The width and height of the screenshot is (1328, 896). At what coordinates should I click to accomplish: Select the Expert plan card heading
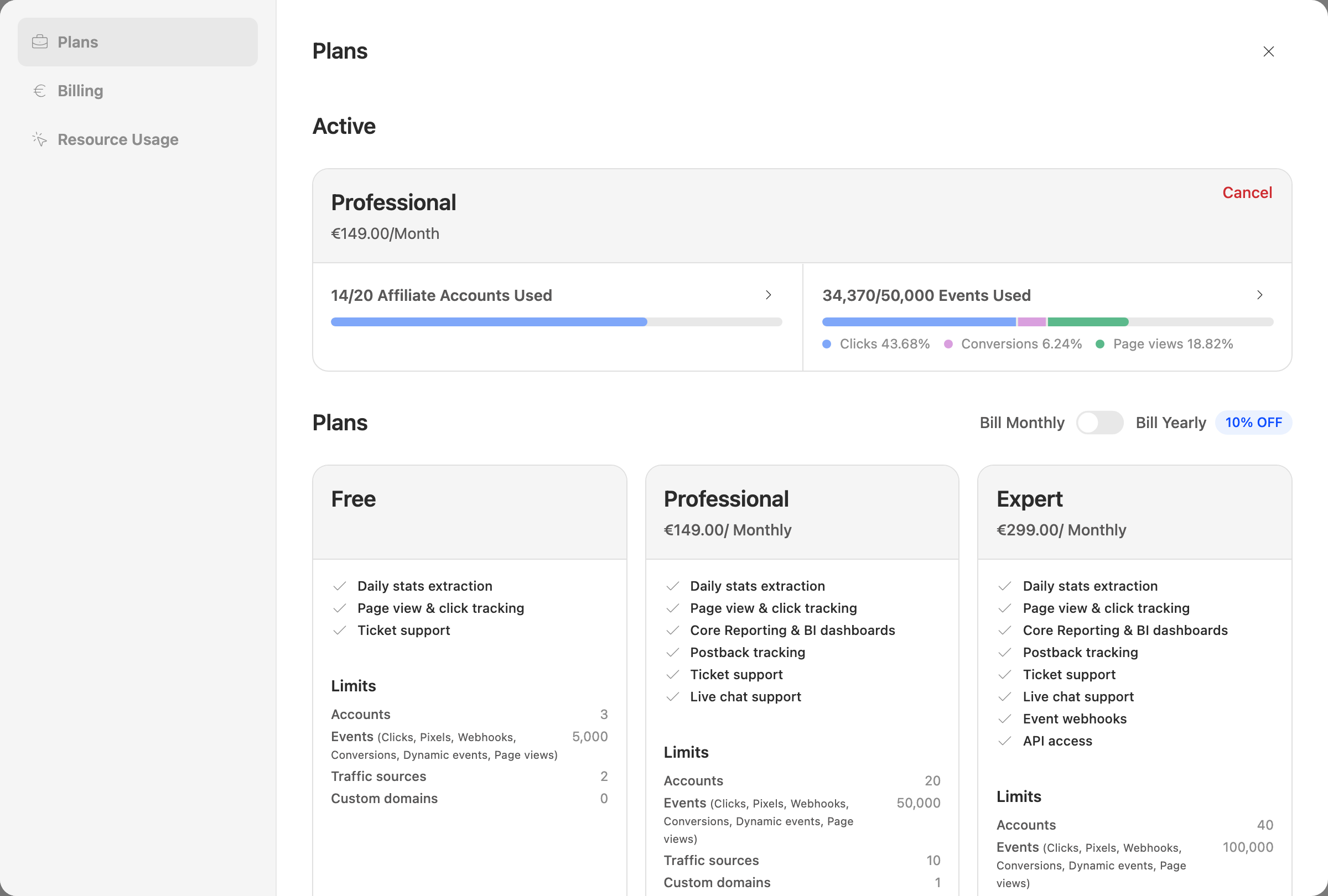1029,499
